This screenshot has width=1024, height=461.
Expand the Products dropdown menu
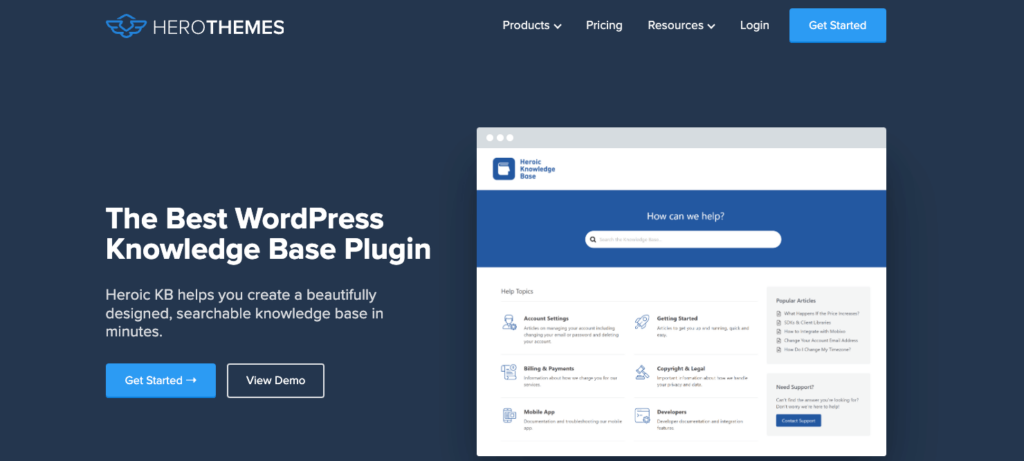pos(531,25)
